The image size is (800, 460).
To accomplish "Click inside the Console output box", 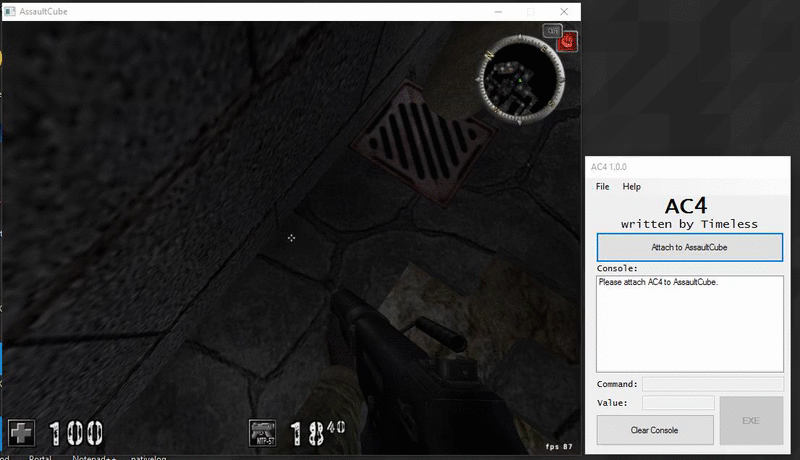I will pyautogui.click(x=690, y=324).
